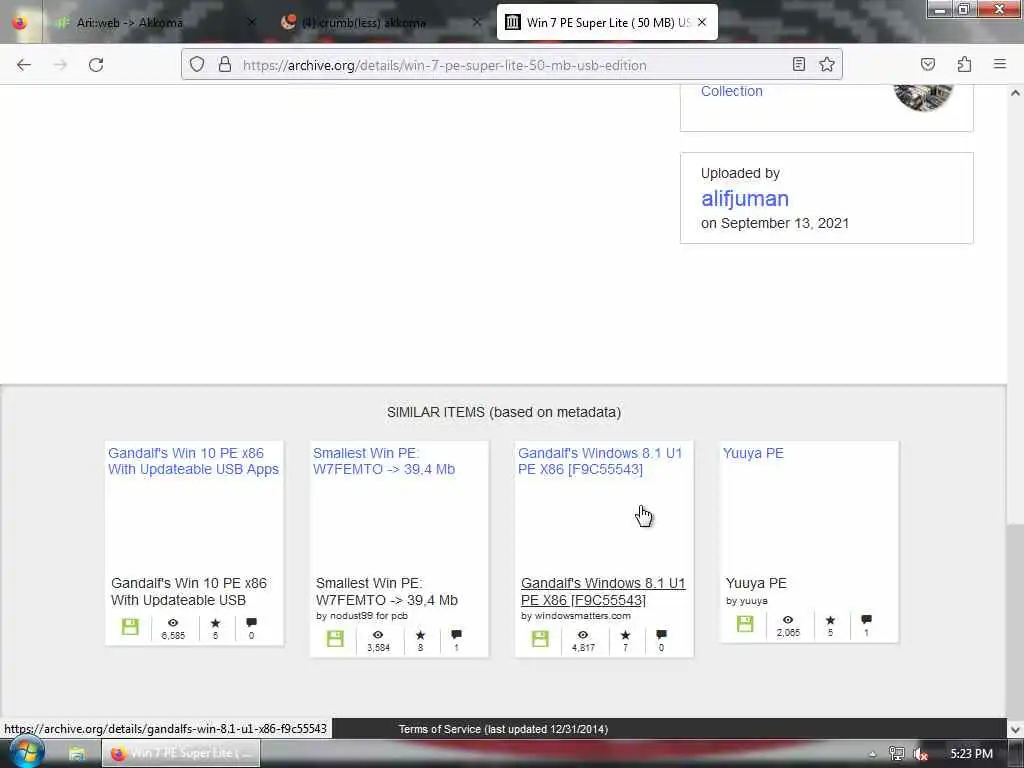Screen dimensions: 1024x768
Task: Click the black Yuuya PE card text
Action: click(756, 583)
